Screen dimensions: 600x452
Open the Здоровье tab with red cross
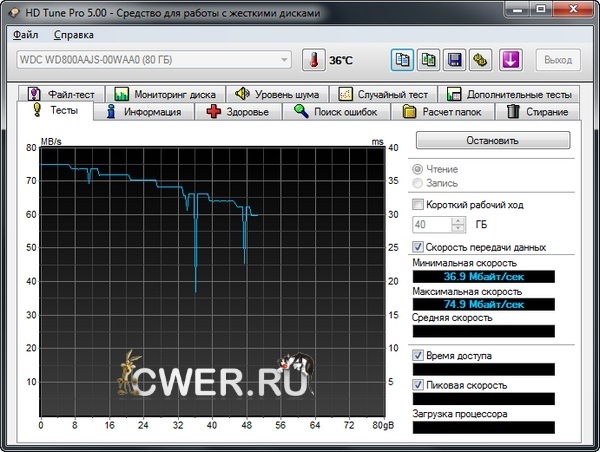tap(237, 112)
